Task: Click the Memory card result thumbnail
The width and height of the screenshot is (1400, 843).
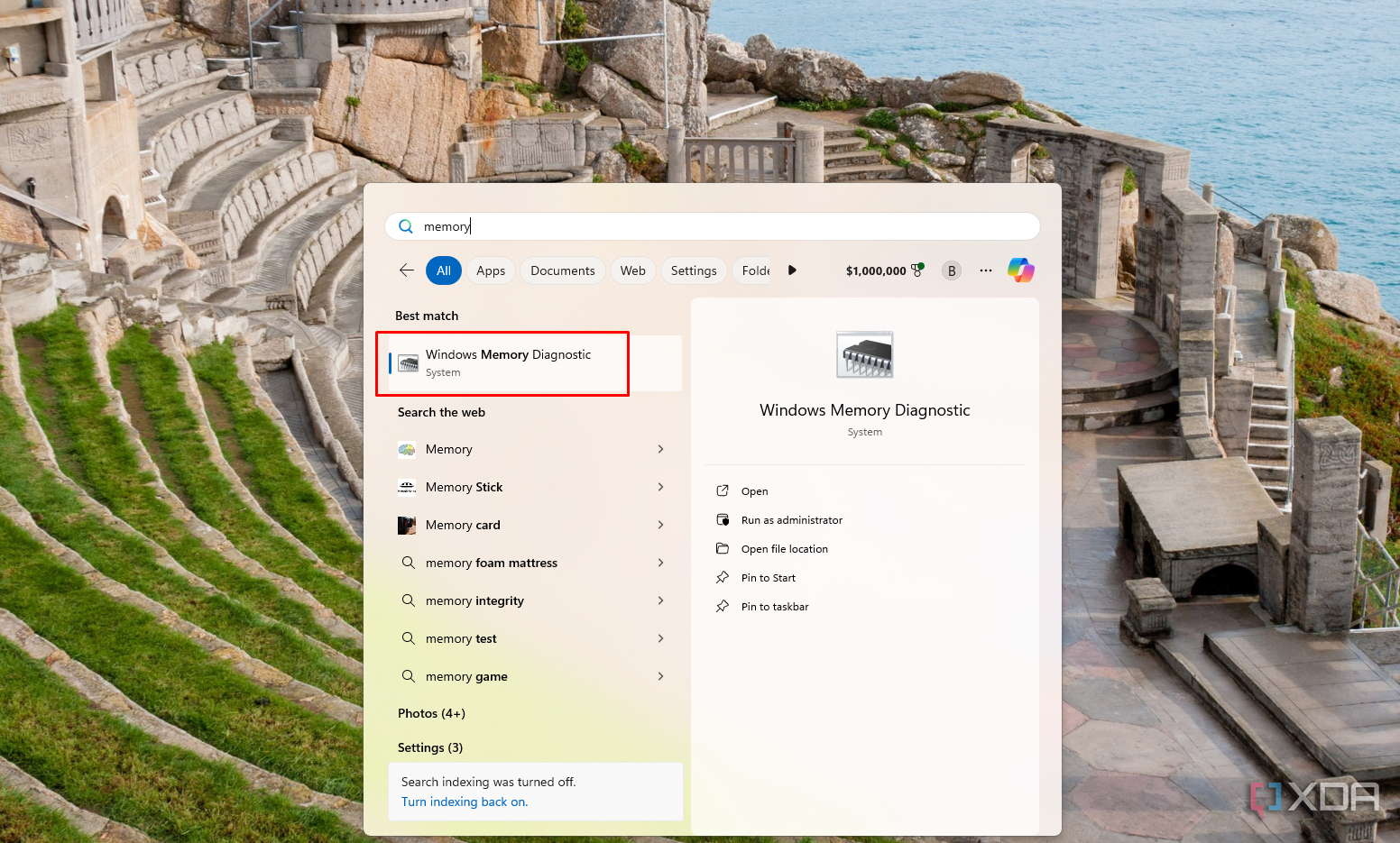Action: 407,525
